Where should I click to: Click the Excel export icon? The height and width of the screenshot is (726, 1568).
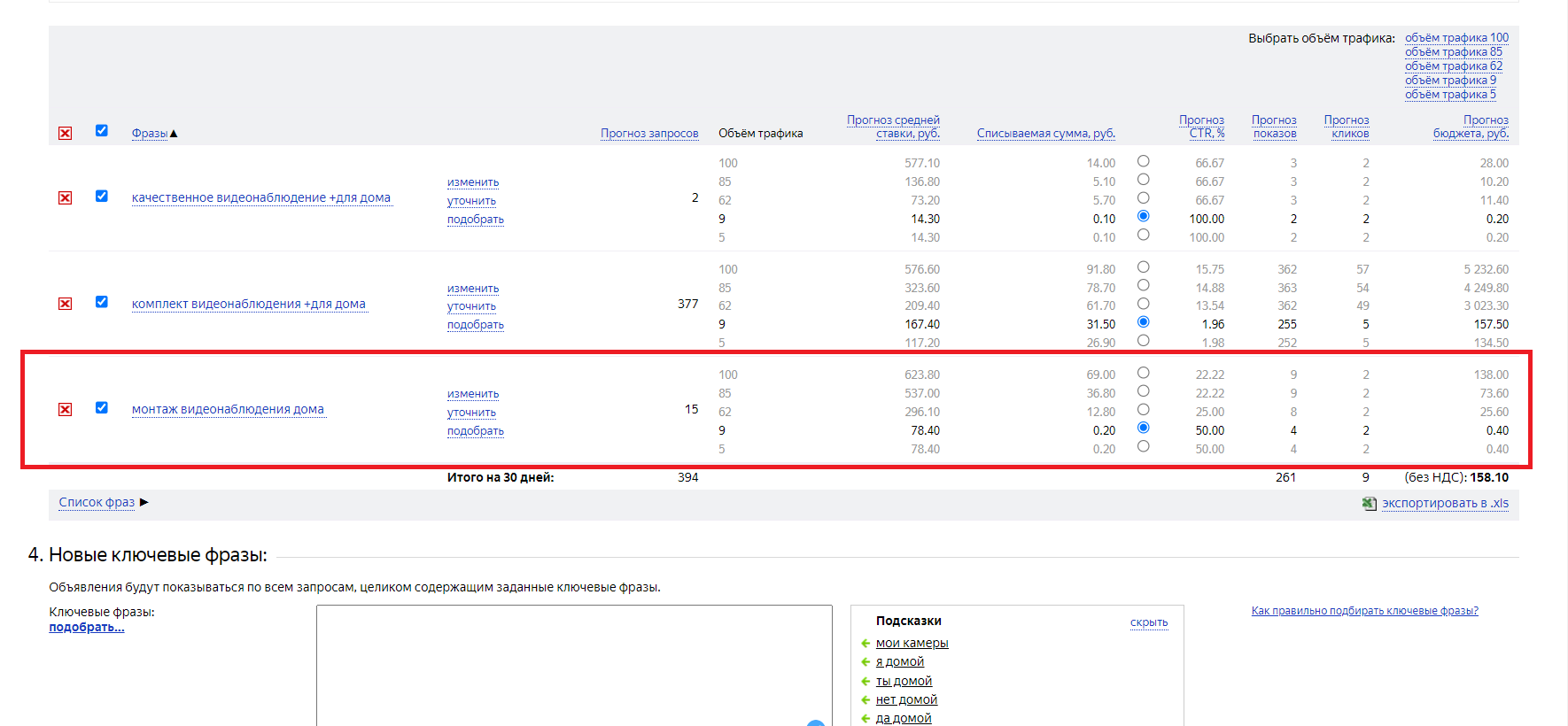(x=1369, y=504)
